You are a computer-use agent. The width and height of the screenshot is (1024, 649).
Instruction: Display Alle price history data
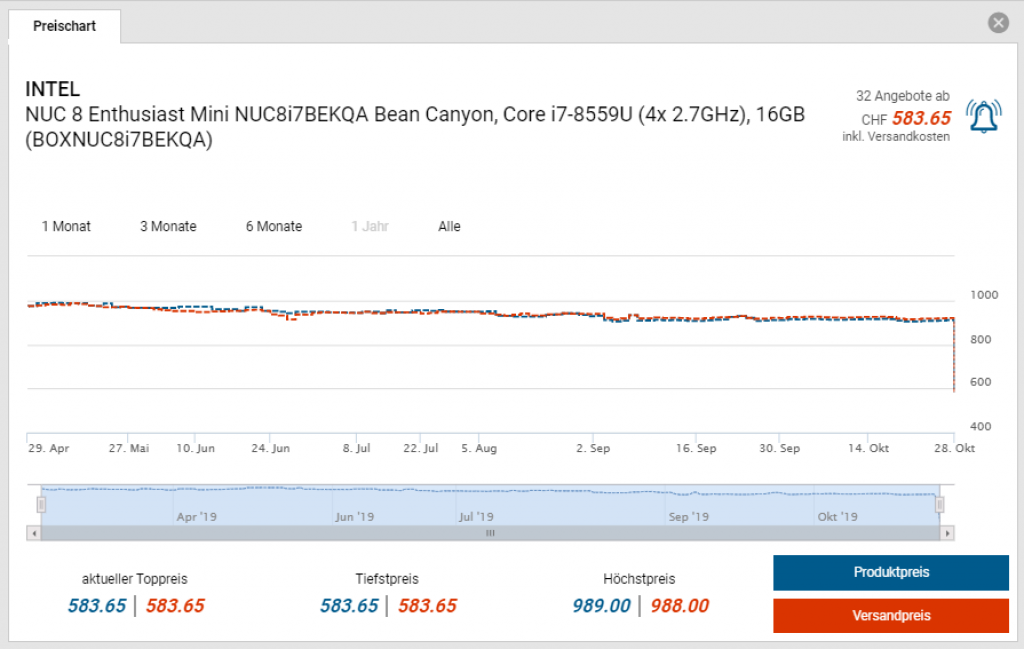tap(449, 226)
